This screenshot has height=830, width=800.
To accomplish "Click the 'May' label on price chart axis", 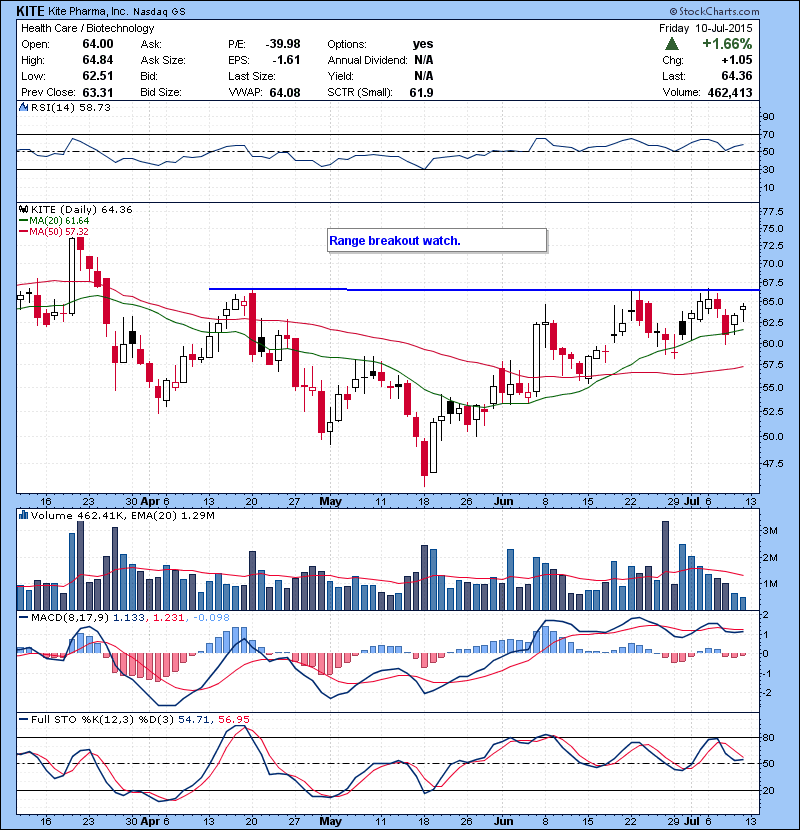I will coord(330,501).
